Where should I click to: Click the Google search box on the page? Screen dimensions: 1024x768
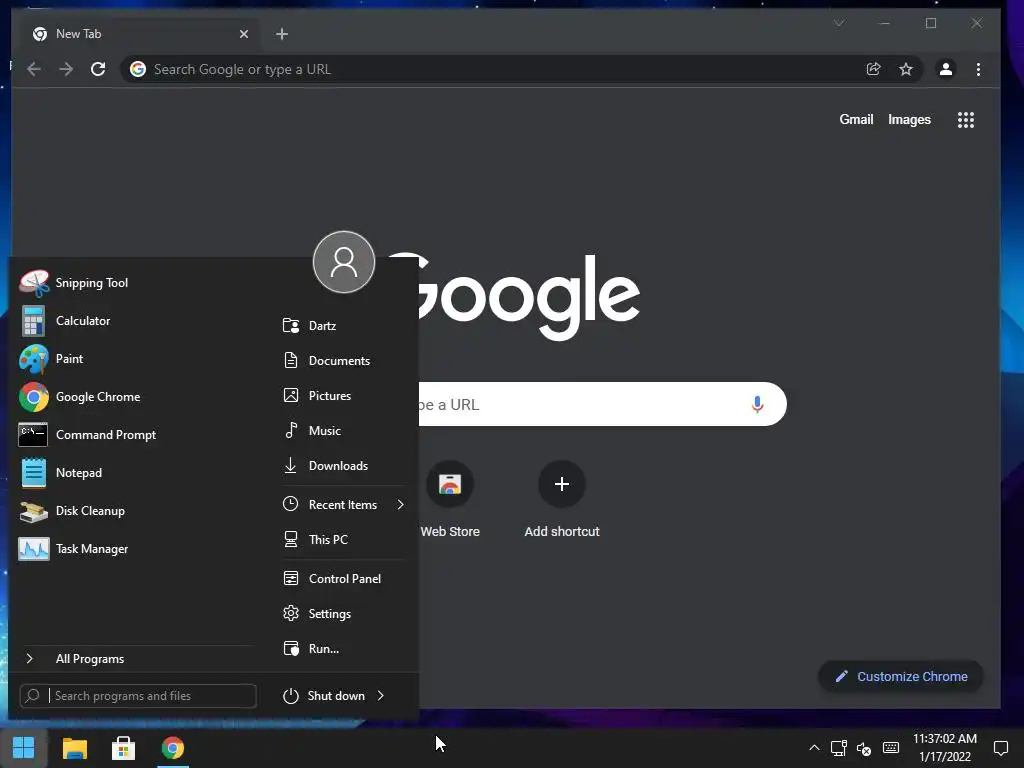coord(602,404)
